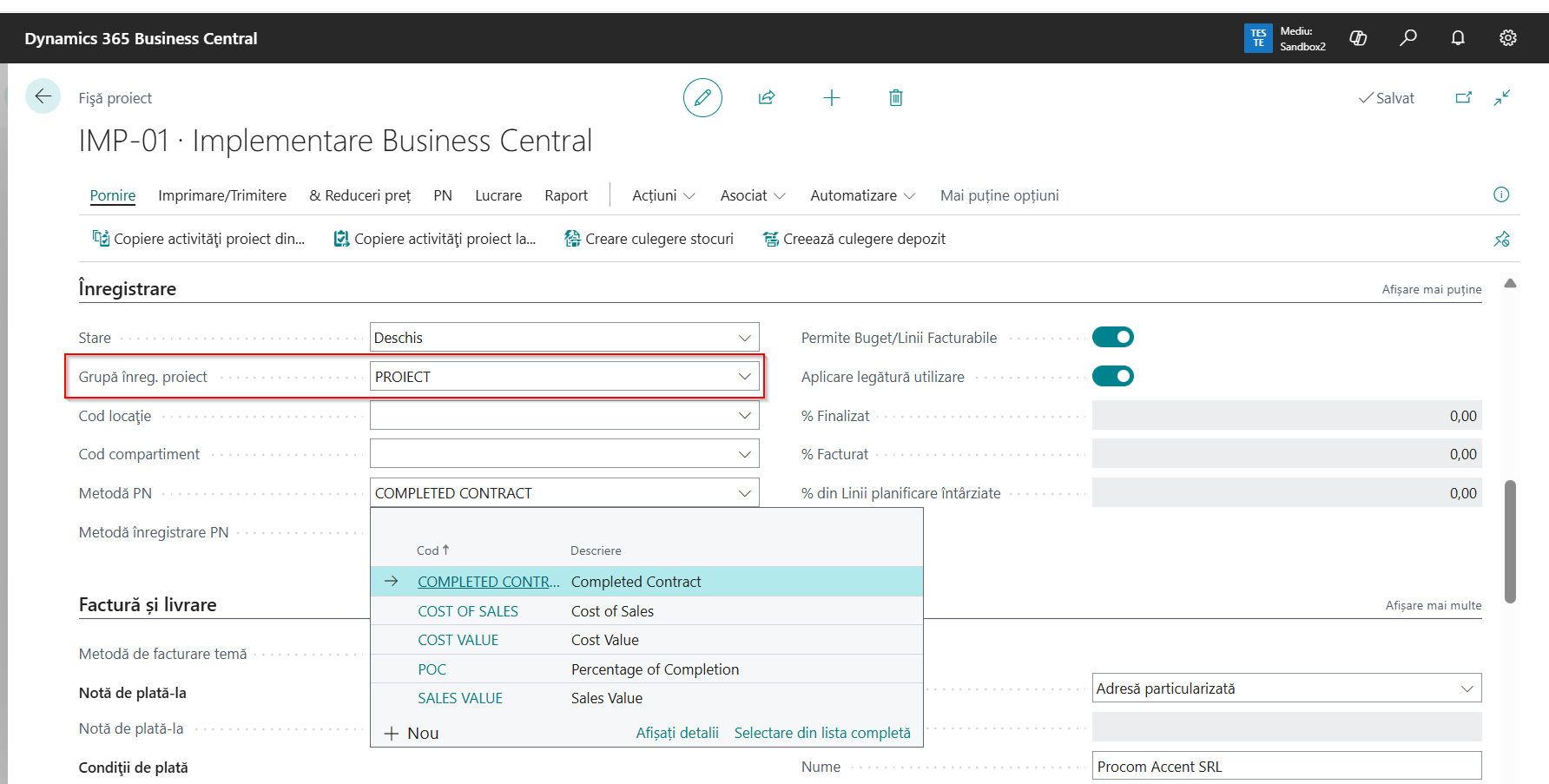
Task: Open the notifications bell
Action: [x=1458, y=37]
